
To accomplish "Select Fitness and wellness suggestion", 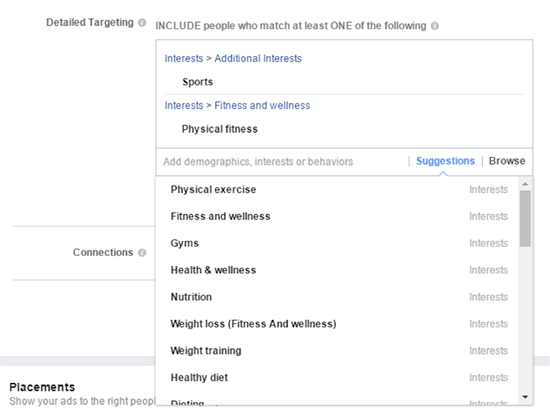I will click(x=338, y=216).
